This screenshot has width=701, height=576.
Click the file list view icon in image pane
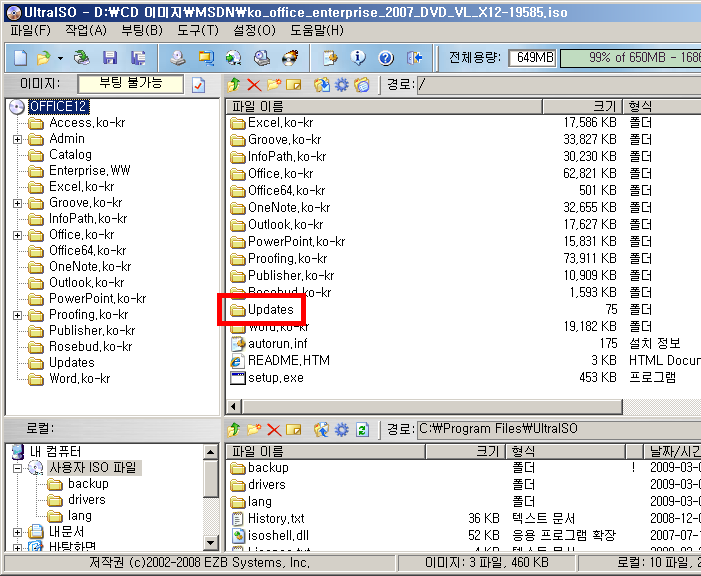(362, 85)
